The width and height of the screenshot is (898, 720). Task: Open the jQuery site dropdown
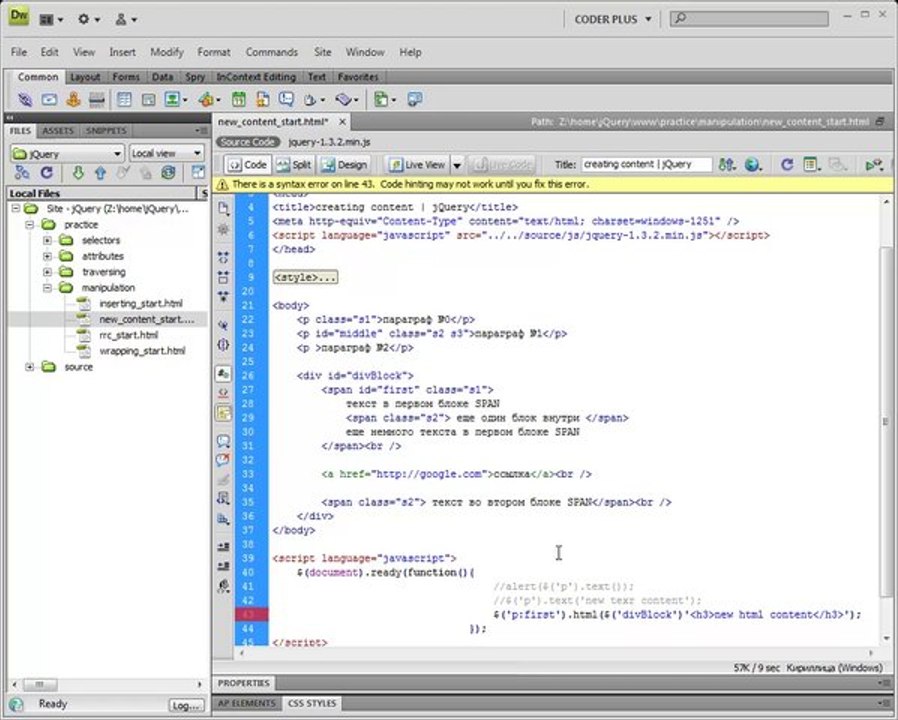point(67,154)
